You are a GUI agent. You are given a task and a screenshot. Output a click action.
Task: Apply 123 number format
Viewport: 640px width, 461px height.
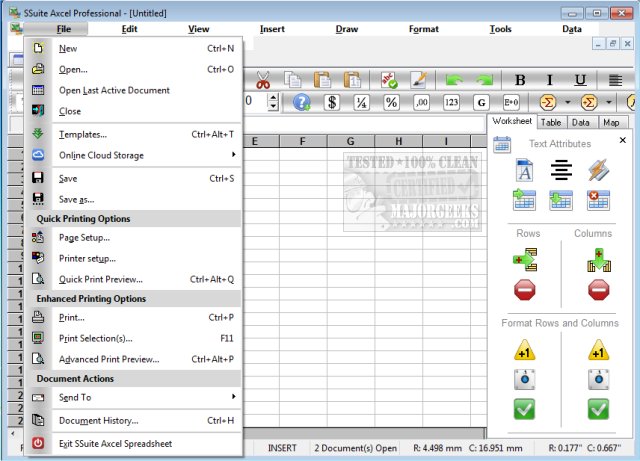click(x=451, y=102)
